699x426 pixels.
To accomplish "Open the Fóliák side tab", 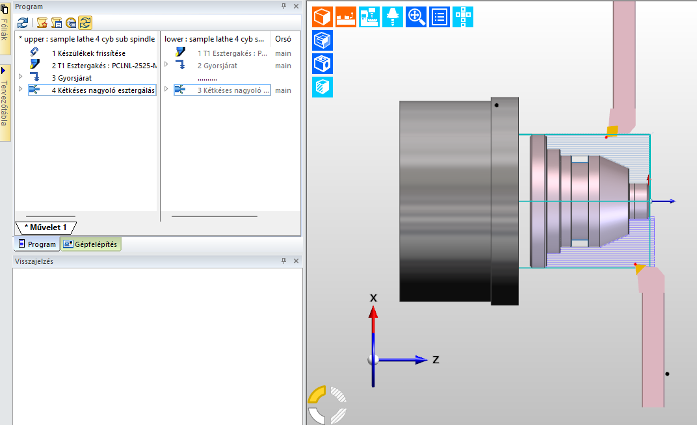I will pos(4,29).
